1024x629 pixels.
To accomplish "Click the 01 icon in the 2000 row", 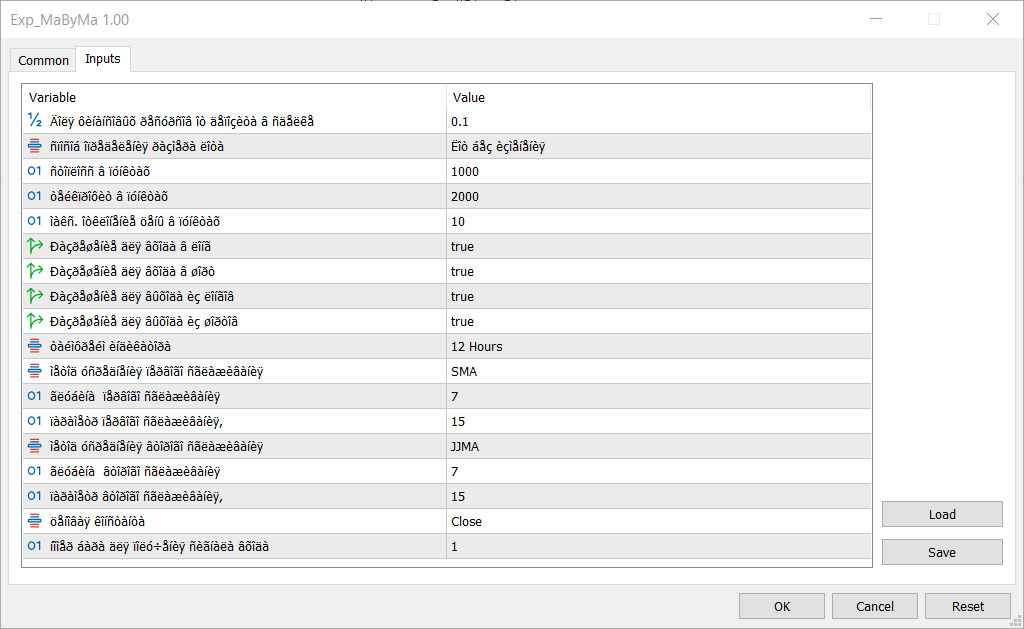I will pyautogui.click(x=35, y=196).
